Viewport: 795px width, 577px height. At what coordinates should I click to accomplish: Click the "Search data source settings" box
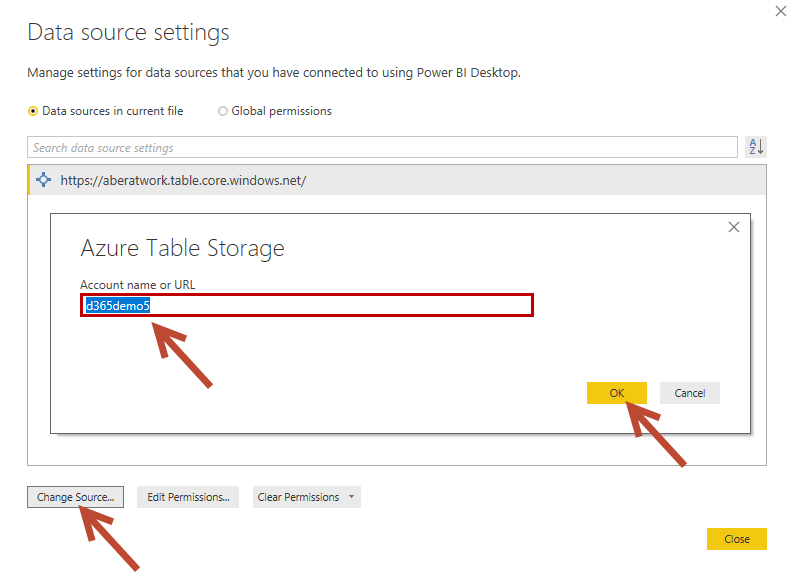pyautogui.click(x=382, y=148)
